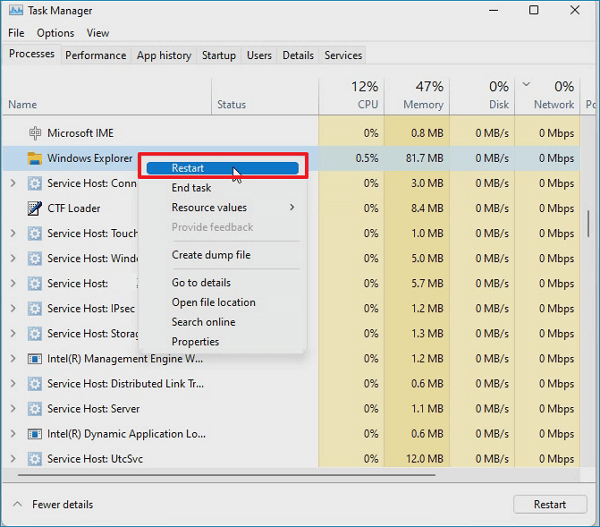Click the Microsoft IME process icon

35,133
